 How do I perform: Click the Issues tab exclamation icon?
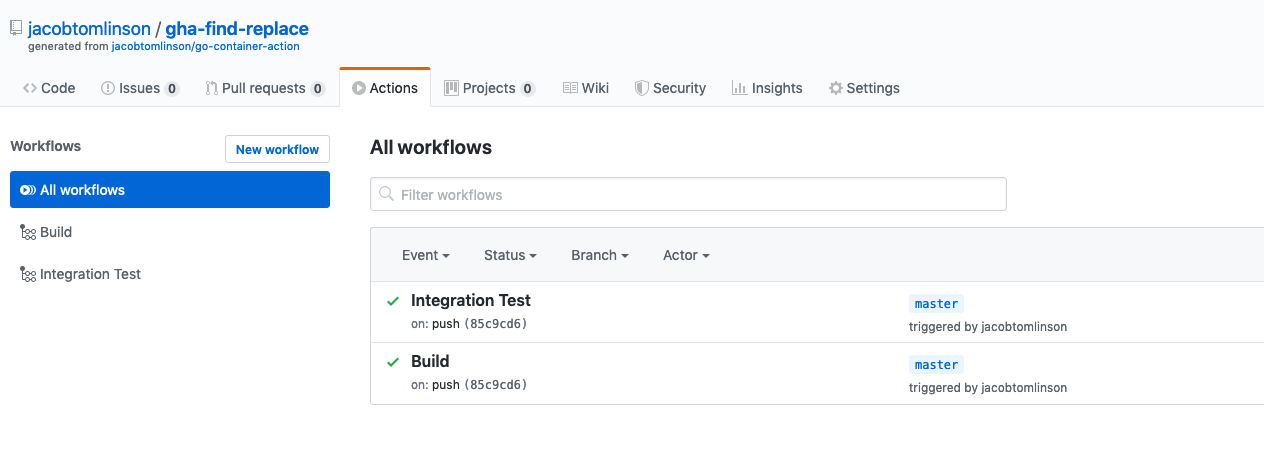108,88
